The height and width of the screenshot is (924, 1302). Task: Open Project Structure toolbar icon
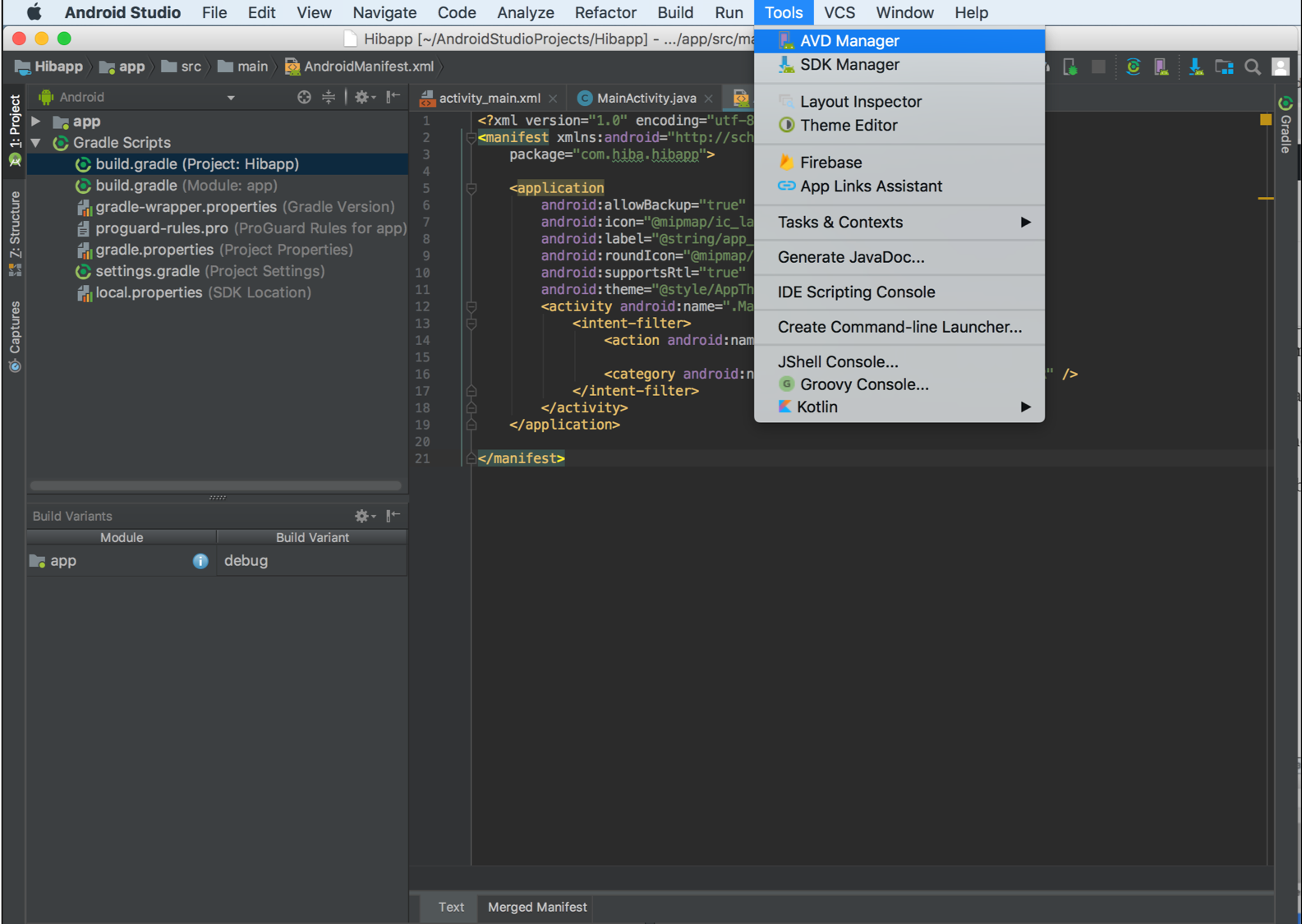point(1224,67)
